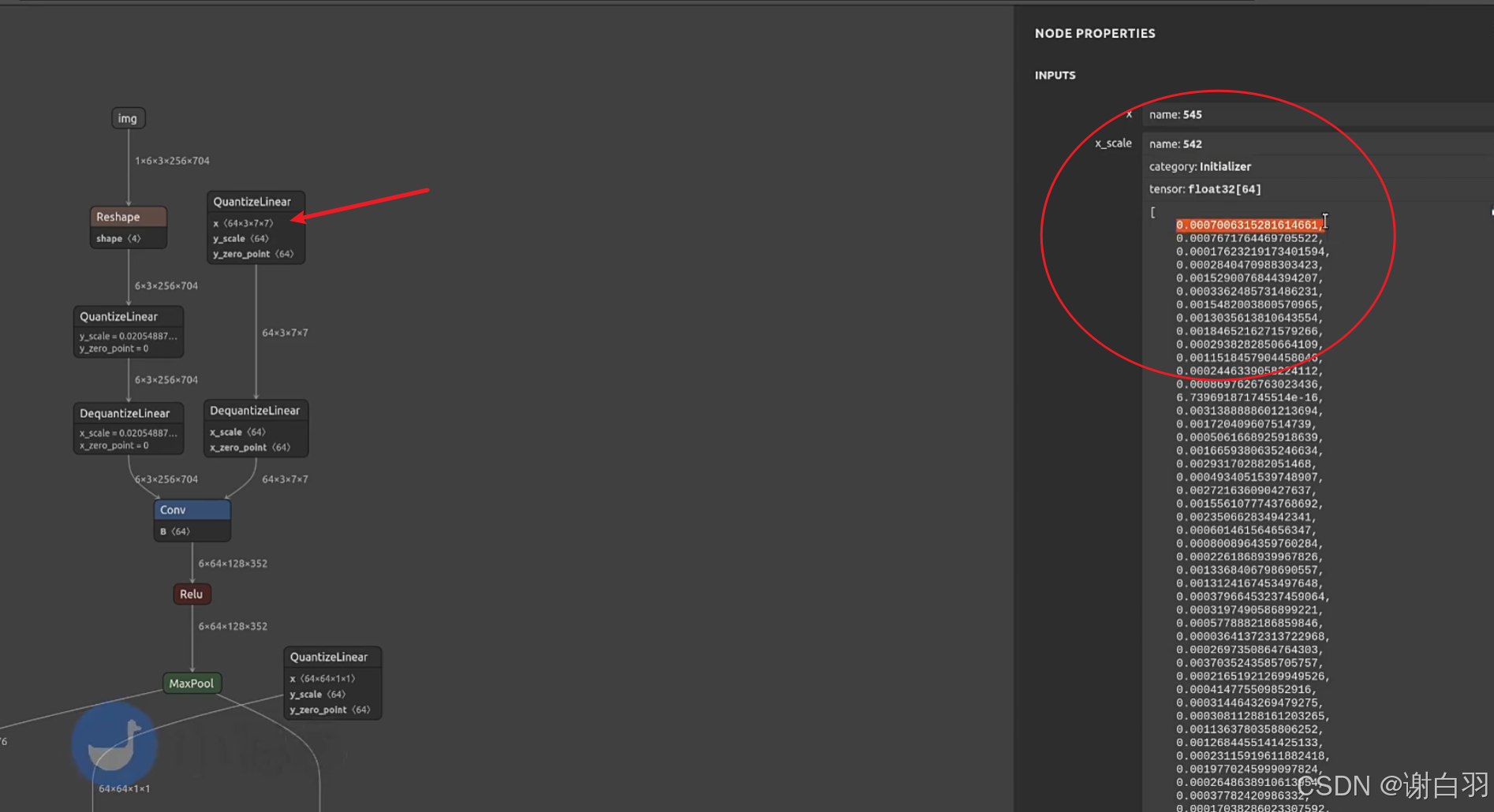The height and width of the screenshot is (812, 1494).
Task: Click the 6×64×128×352 edge label below Conv
Action: (233, 564)
